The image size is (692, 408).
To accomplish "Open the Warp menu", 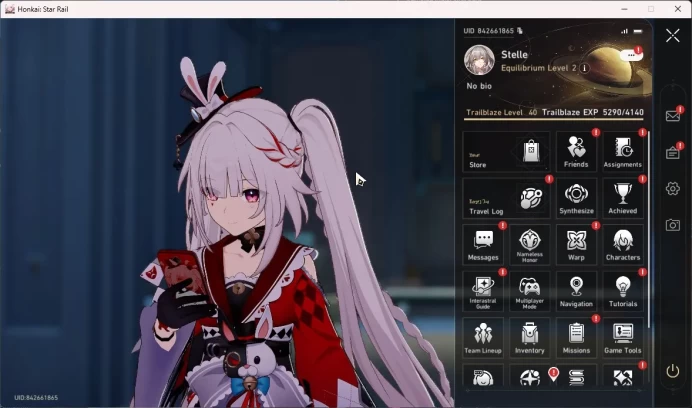I will (576, 245).
